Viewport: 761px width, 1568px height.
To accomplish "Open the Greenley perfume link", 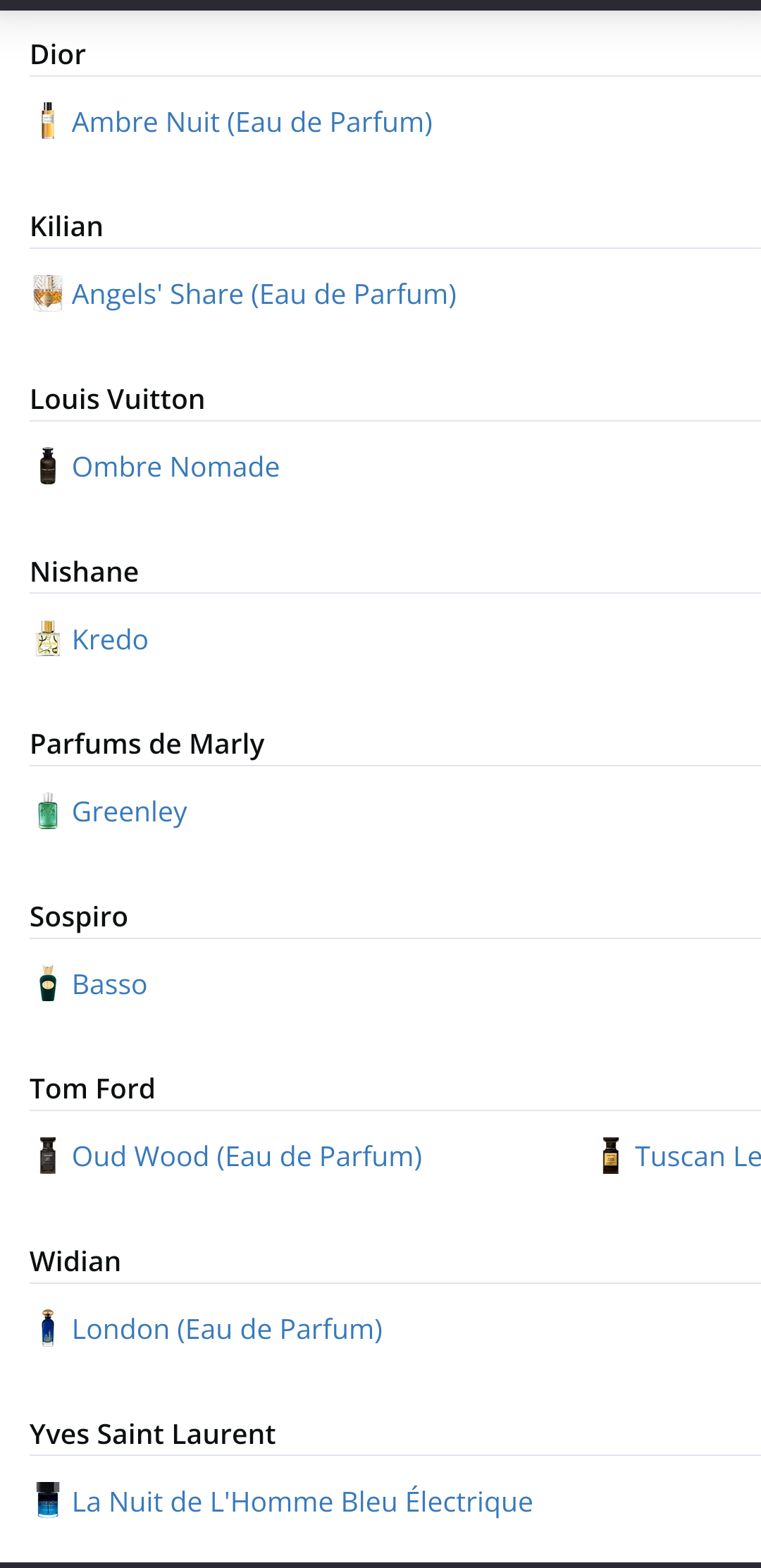I will click(x=130, y=812).
